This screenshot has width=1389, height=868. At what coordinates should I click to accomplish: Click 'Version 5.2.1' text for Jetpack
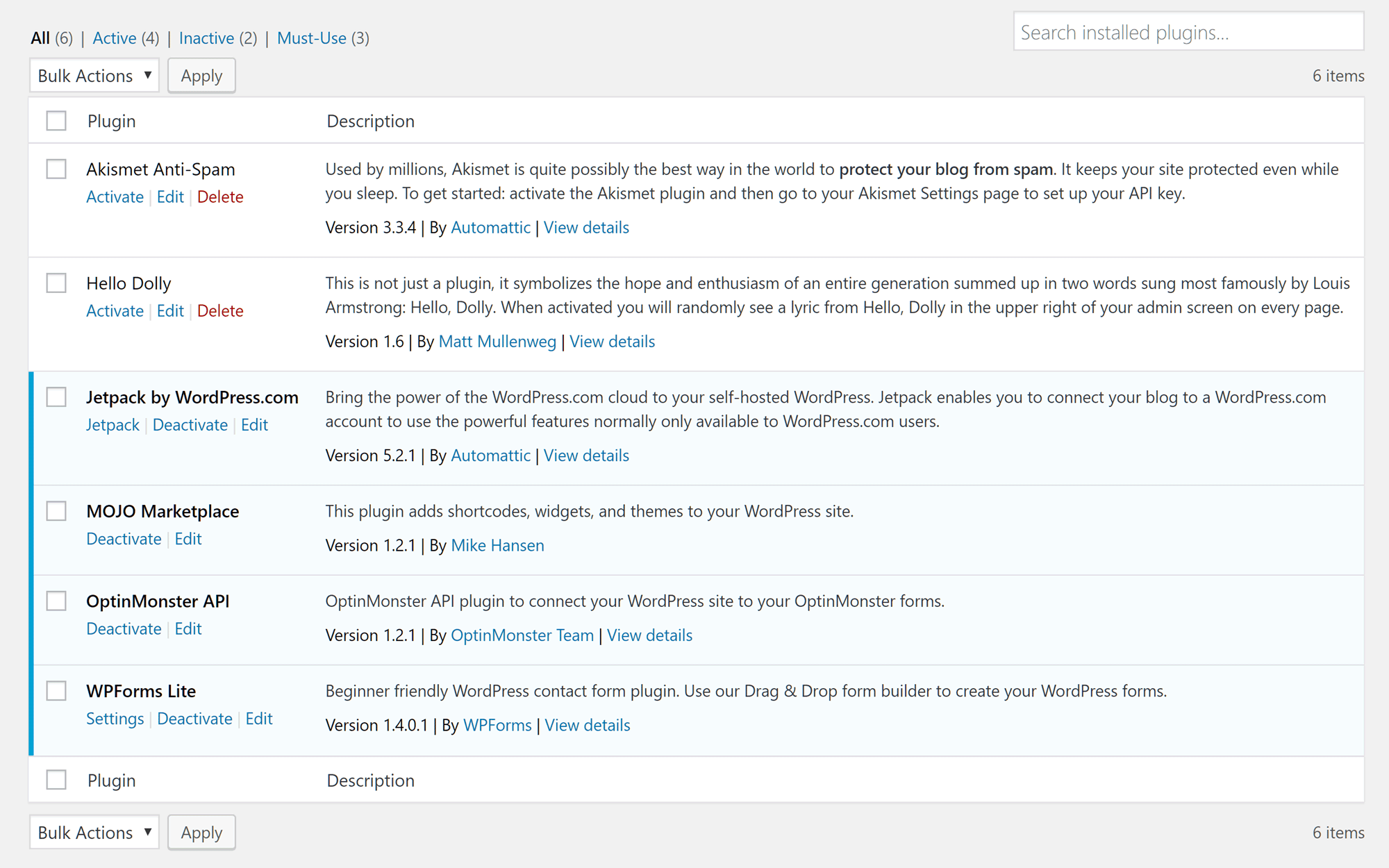coord(371,455)
